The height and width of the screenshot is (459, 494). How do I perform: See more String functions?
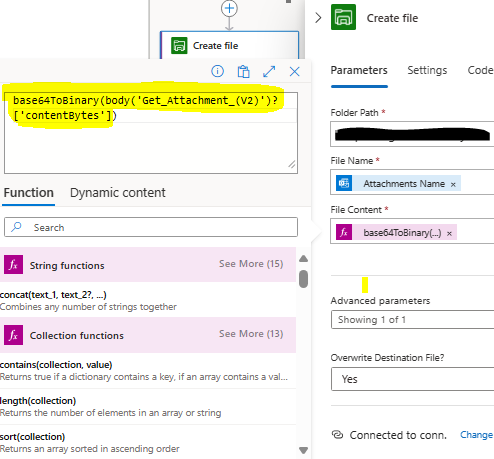point(251,264)
